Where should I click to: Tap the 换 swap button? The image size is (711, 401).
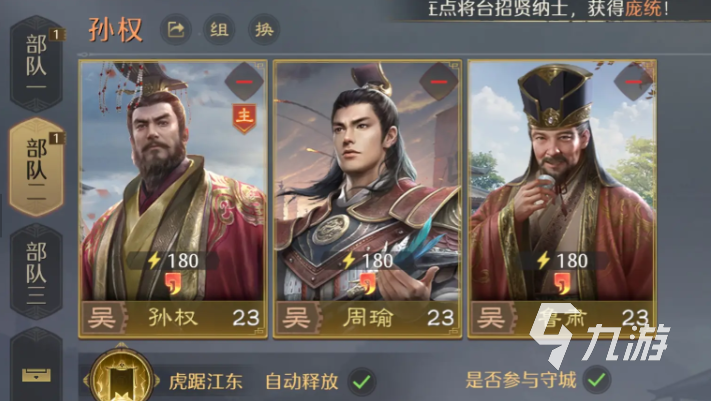pyautogui.click(x=264, y=30)
